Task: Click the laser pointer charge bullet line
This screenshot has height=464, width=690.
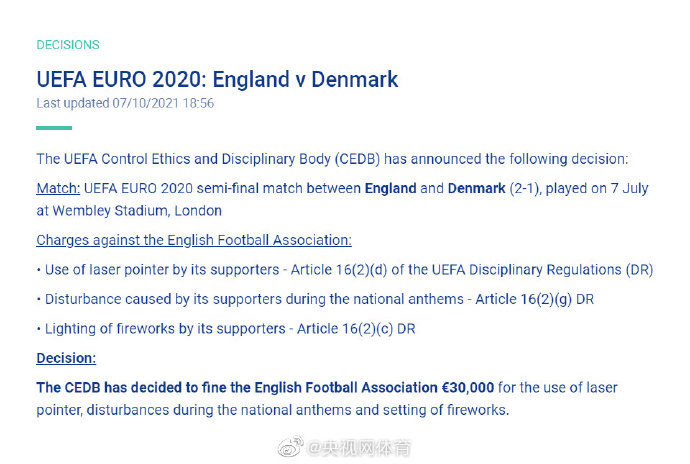Action: click(345, 270)
